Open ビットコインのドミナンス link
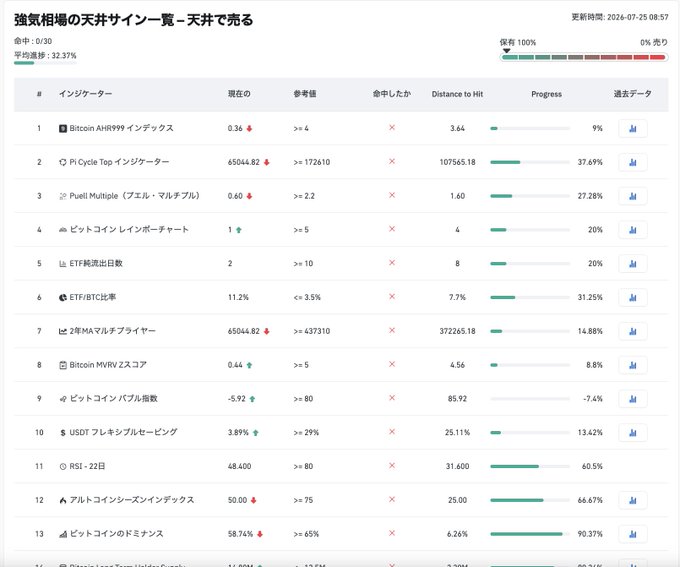Image resolution: width=680 pixels, height=567 pixels. 117,534
